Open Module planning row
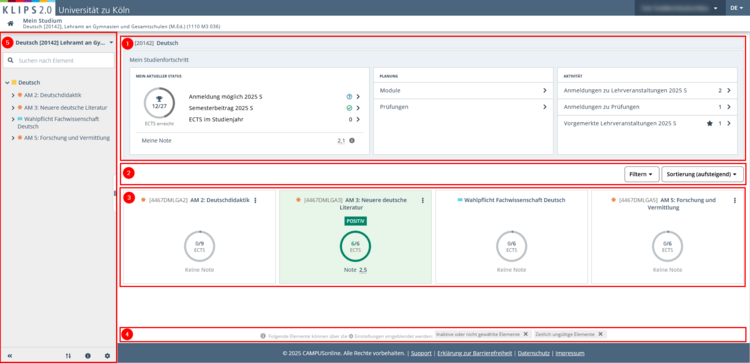 463,90
